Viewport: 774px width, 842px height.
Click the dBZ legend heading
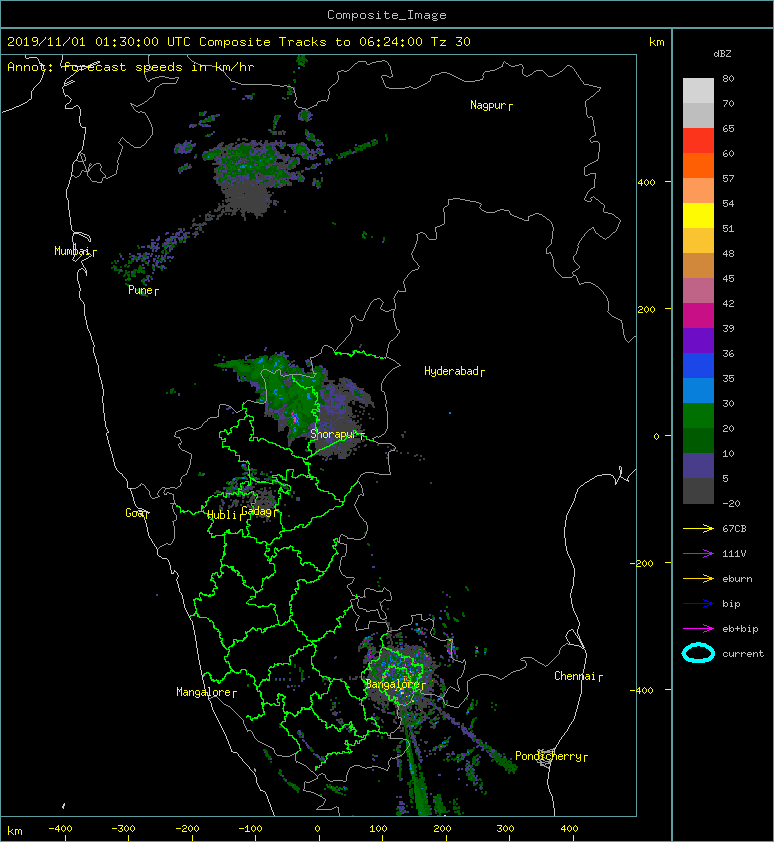click(722, 54)
